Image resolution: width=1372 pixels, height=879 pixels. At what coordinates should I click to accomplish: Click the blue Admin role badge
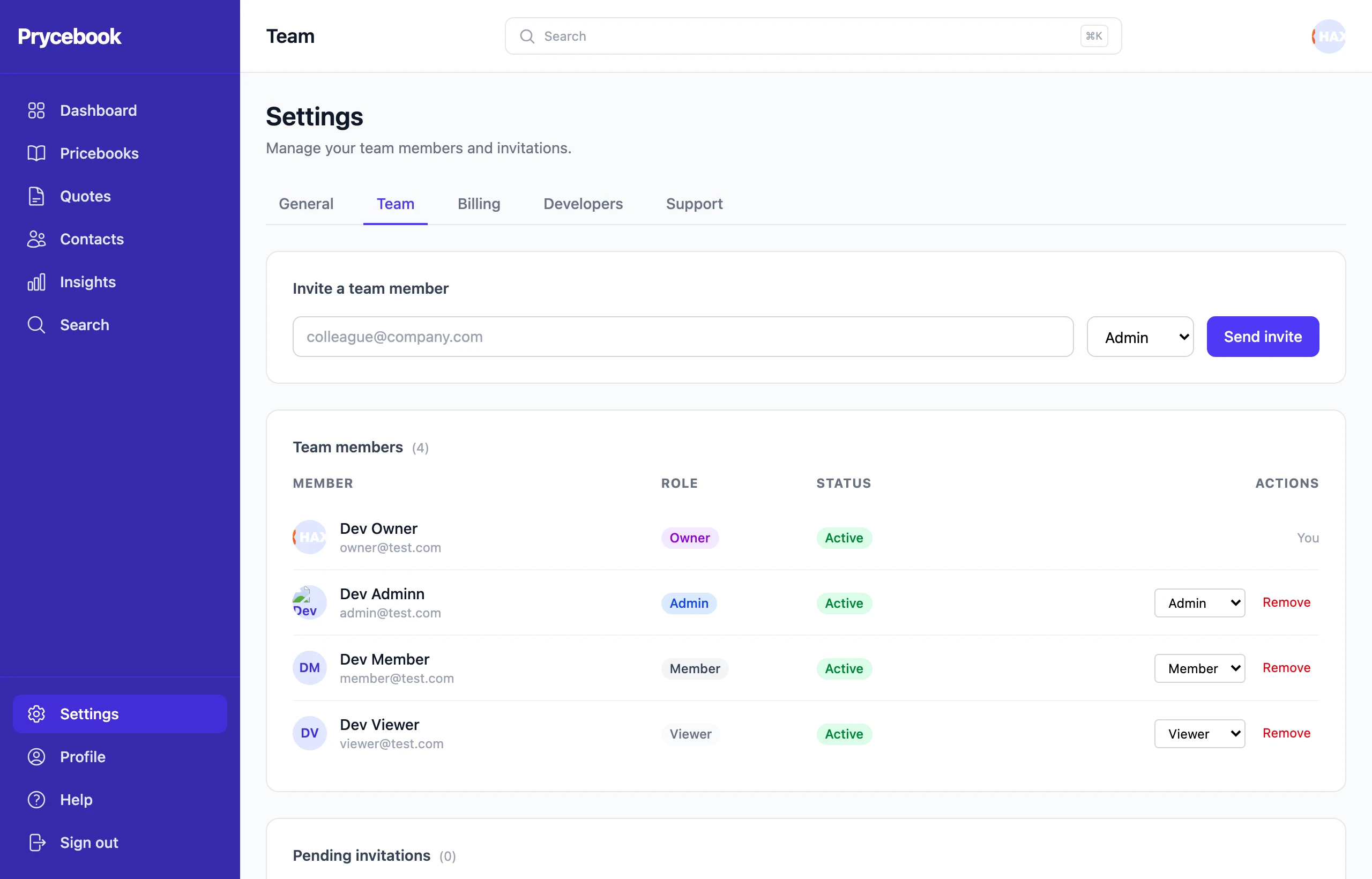point(689,604)
